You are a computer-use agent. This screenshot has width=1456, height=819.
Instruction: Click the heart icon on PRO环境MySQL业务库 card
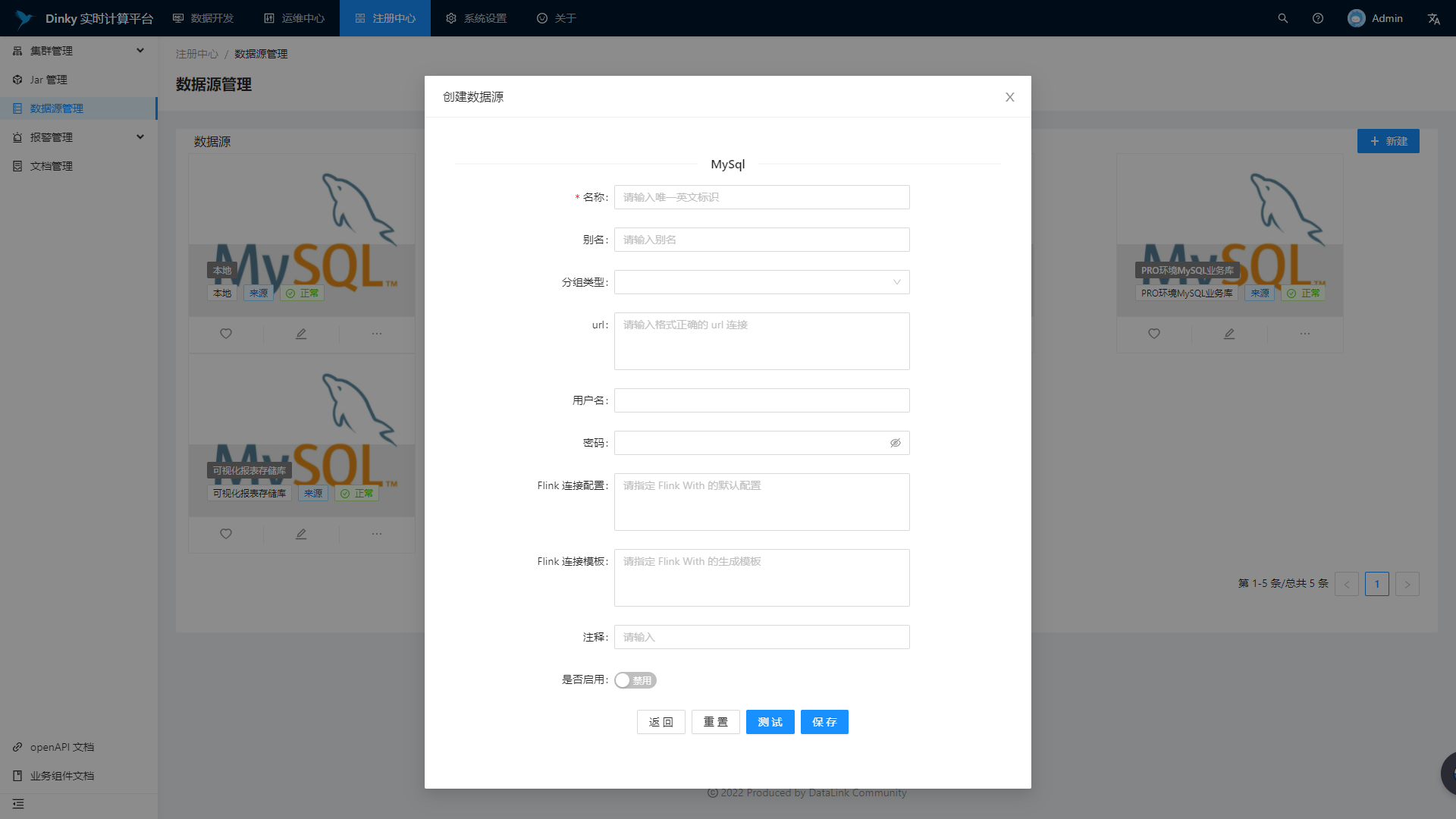(x=1154, y=334)
